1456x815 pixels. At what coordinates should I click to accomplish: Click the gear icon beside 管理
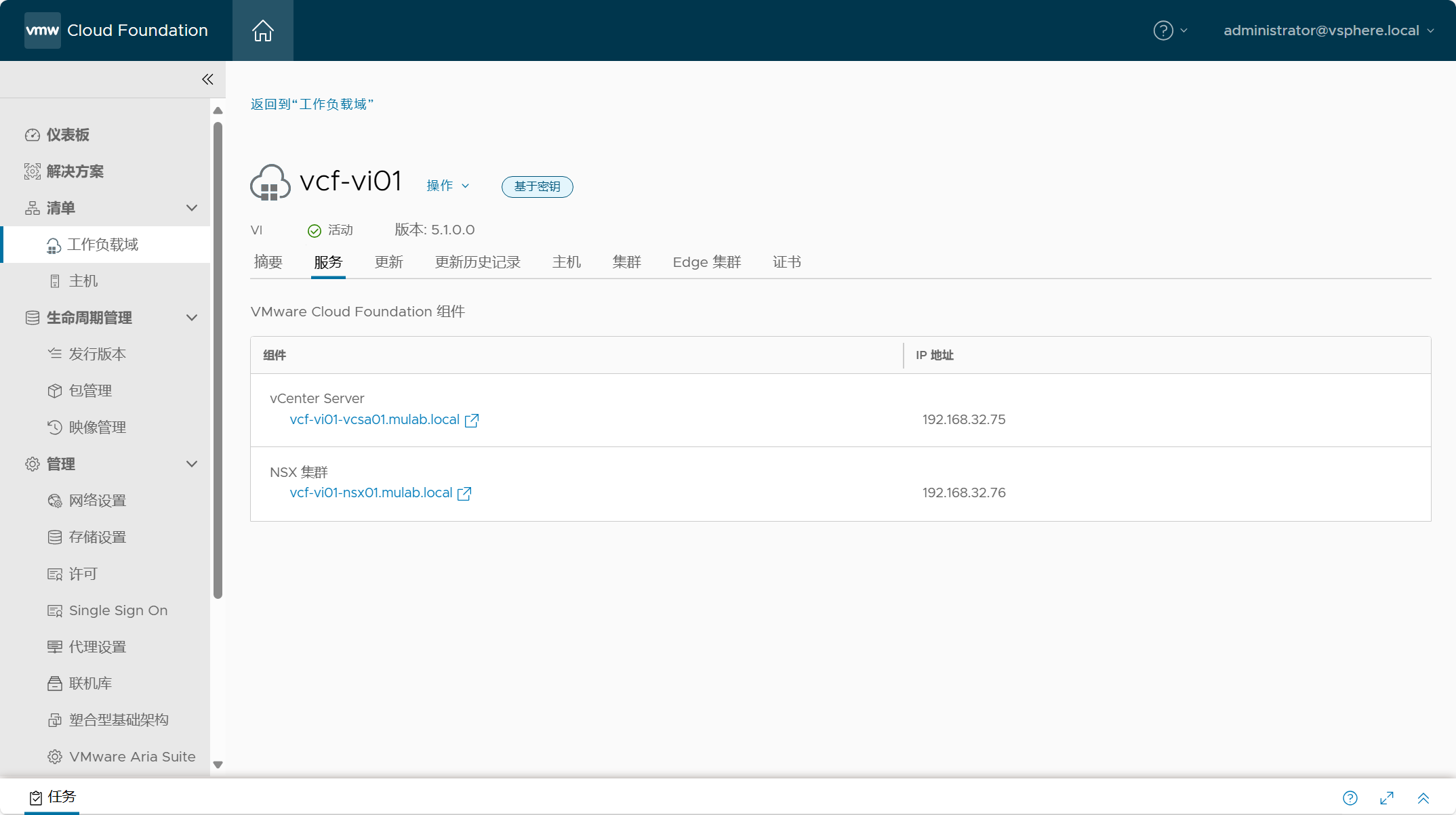pos(33,464)
